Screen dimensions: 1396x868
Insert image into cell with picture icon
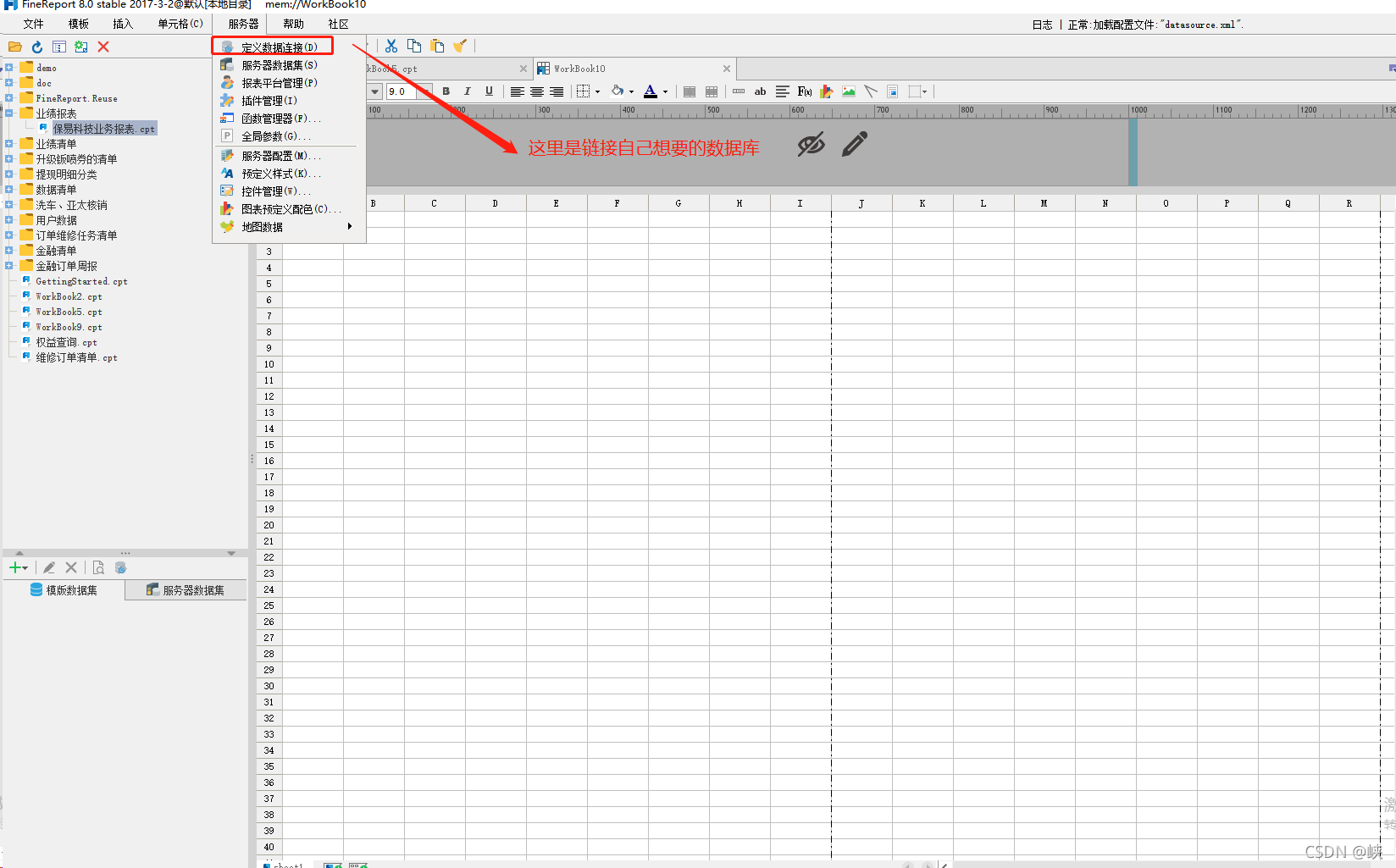[849, 91]
